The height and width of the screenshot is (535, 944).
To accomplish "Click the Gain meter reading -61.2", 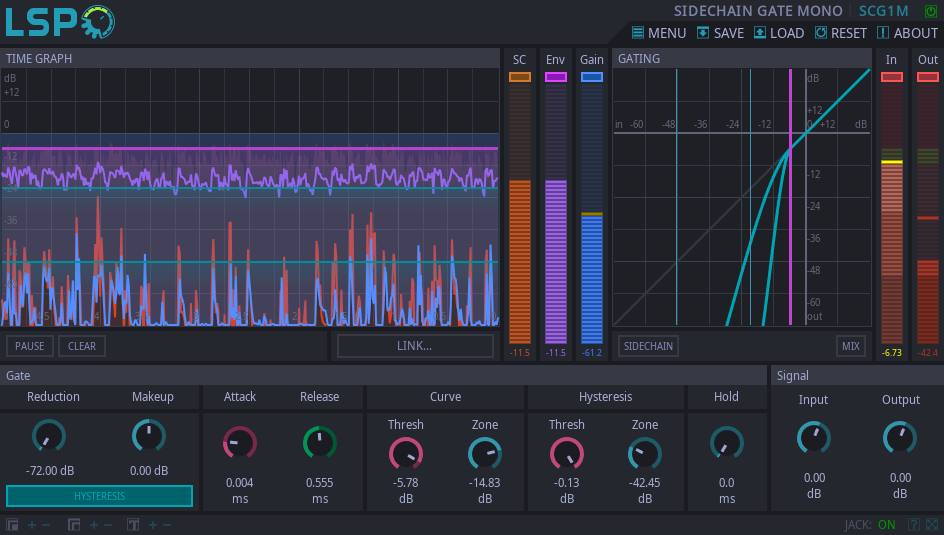I will click(x=592, y=353).
